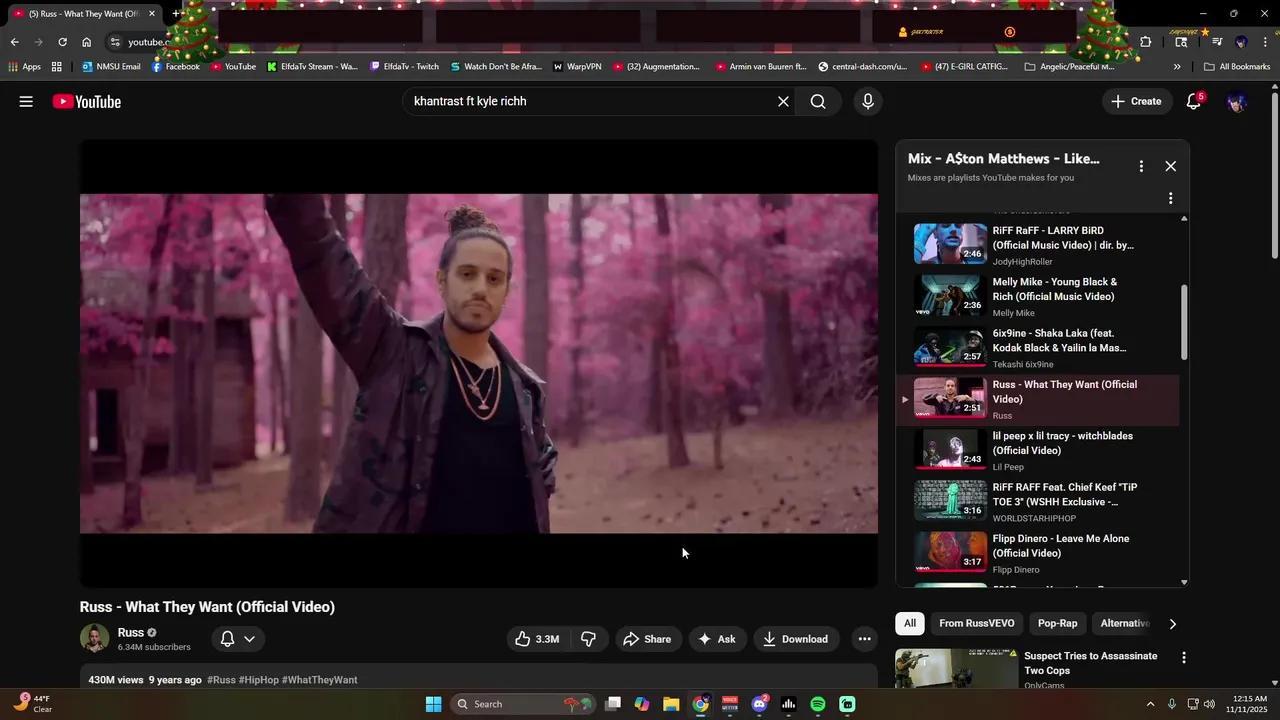Image resolution: width=1280 pixels, height=720 pixels.
Task: Open playlist secondary three-dot menu
Action: click(x=1170, y=198)
